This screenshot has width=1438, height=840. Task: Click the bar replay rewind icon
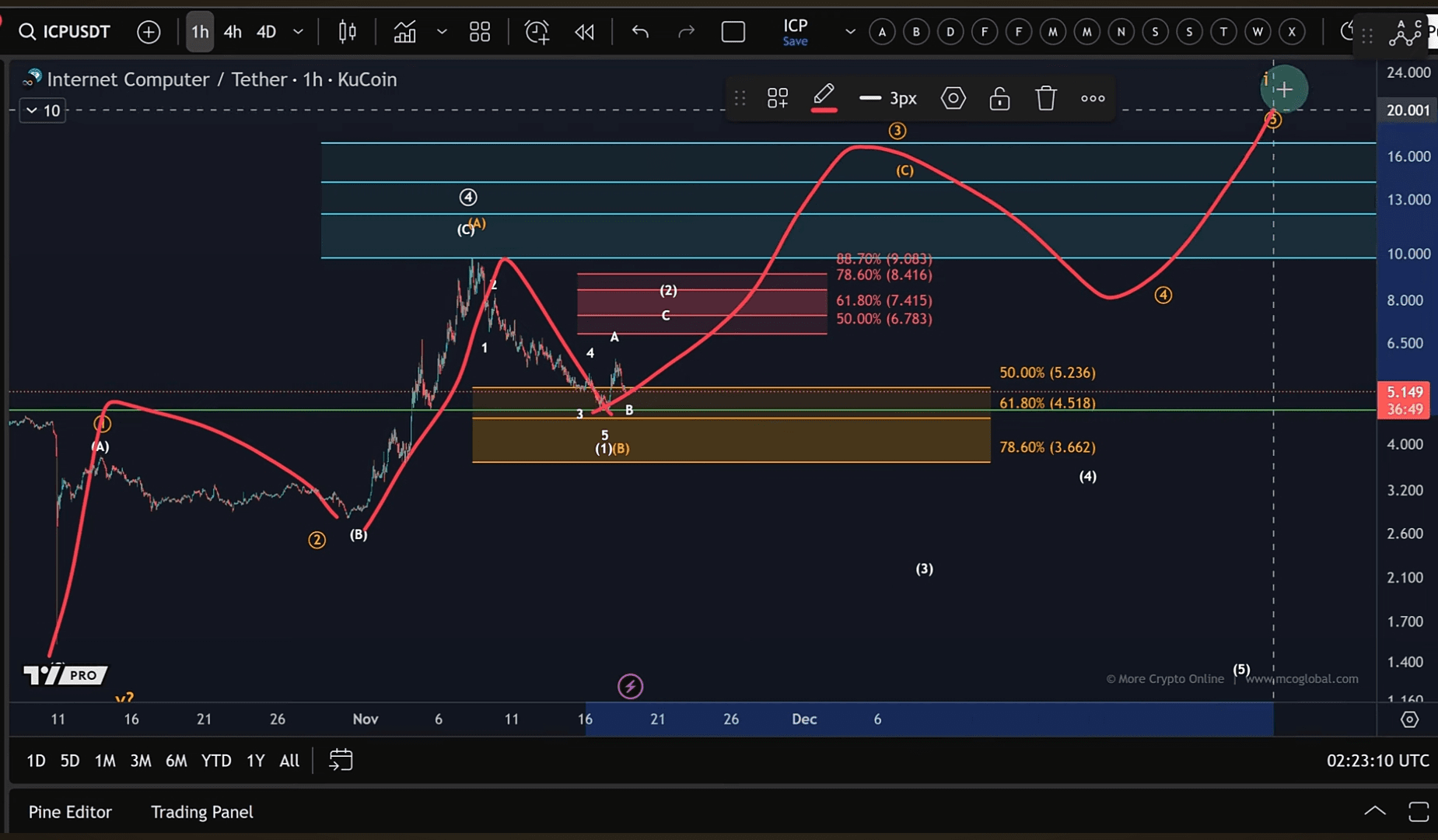point(584,32)
